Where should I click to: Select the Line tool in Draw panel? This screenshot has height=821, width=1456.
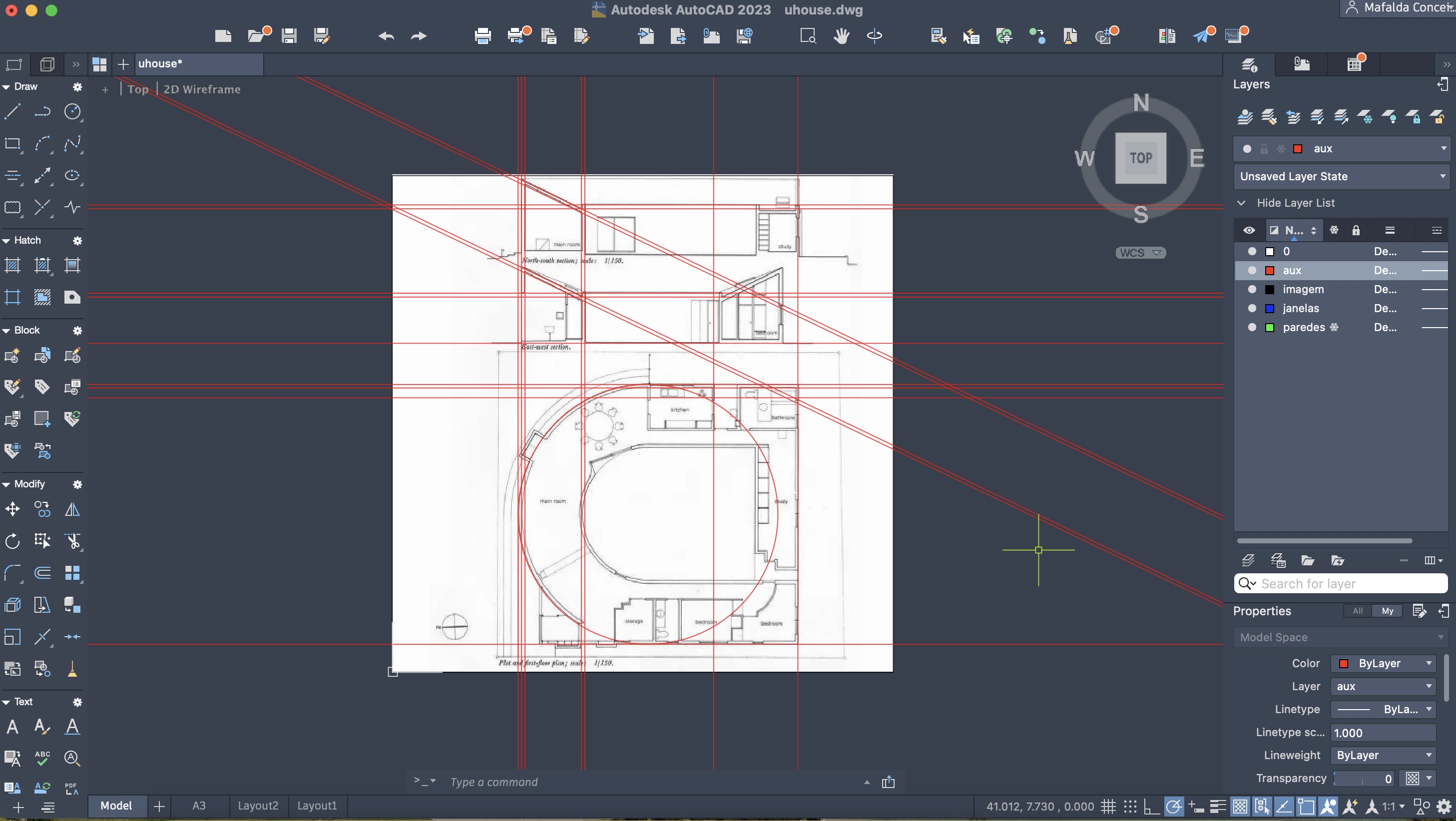12,112
